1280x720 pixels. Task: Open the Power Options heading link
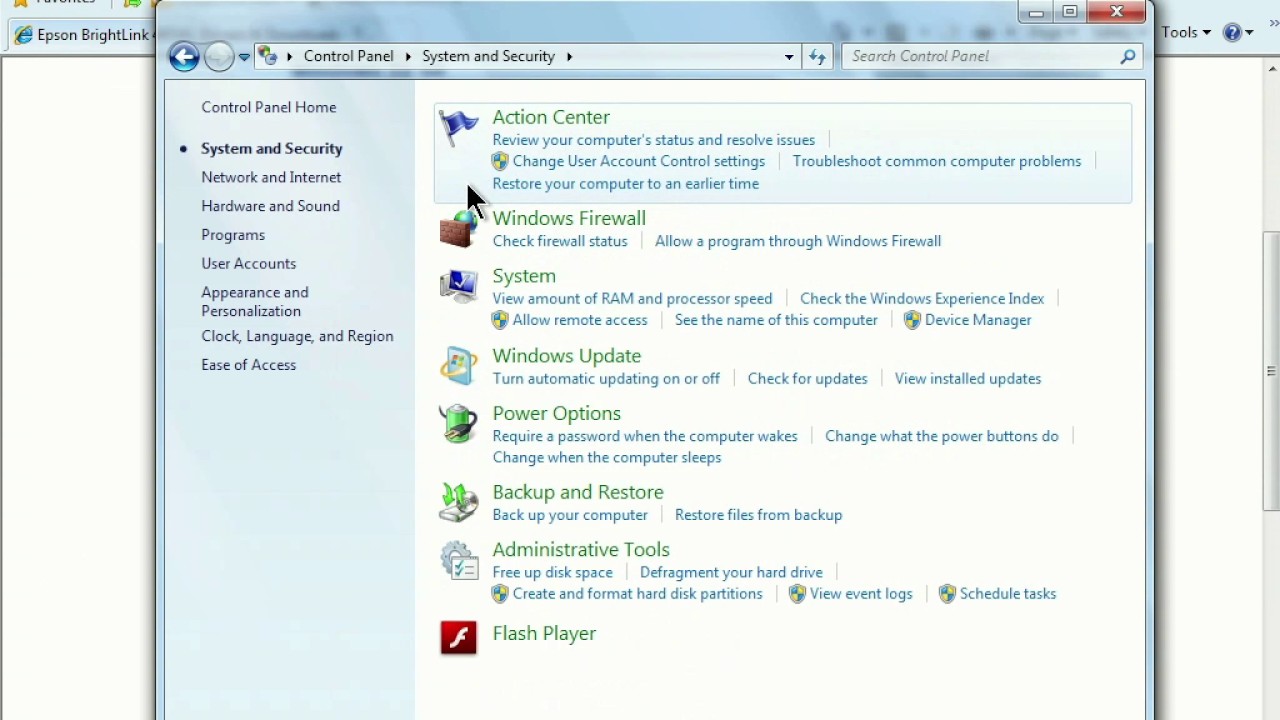[x=557, y=413]
